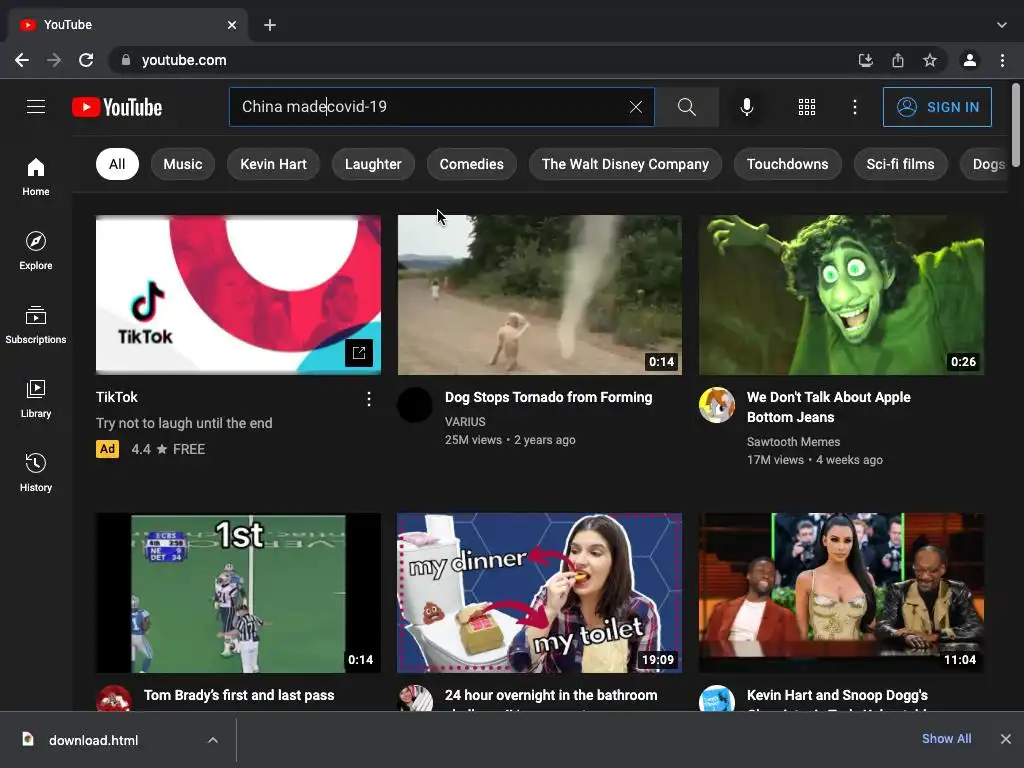Select the Comedies filter chip
1024x768 pixels.
[472, 164]
